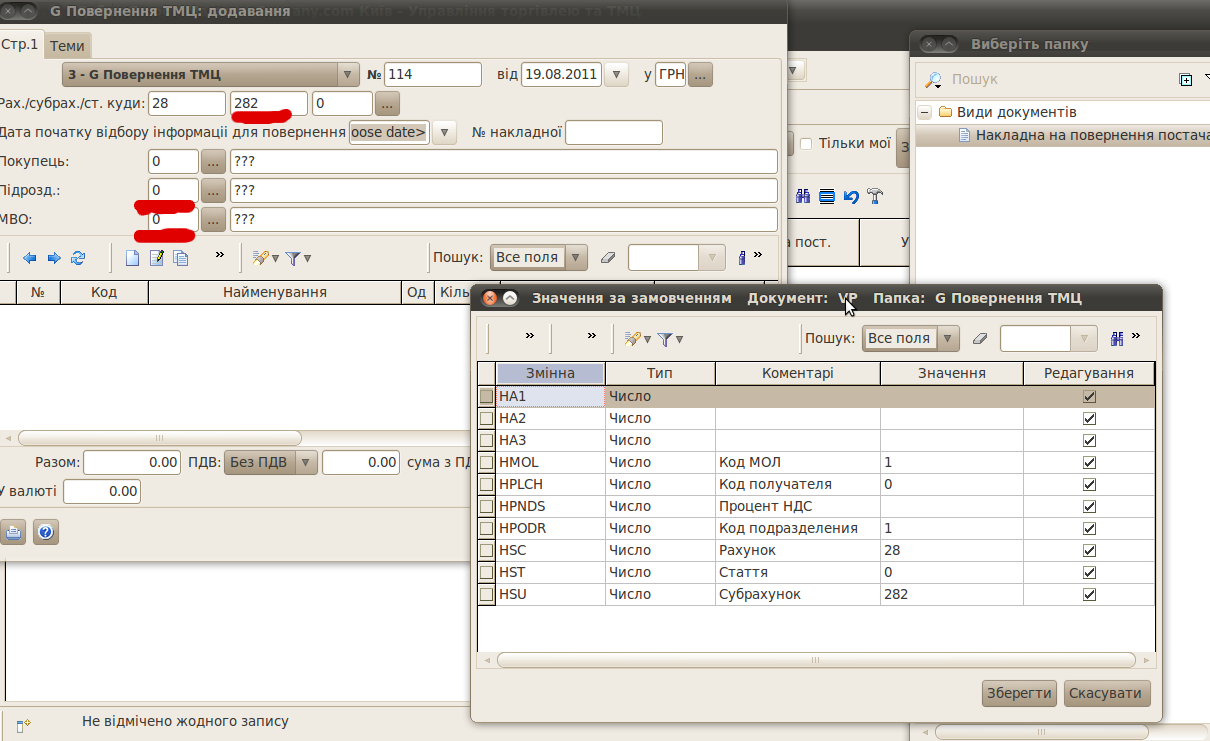Image resolution: width=1210 pixels, height=741 pixels.
Task: Select 'Накладна на повернення постачальнику' tree item
Action: click(x=1092, y=135)
